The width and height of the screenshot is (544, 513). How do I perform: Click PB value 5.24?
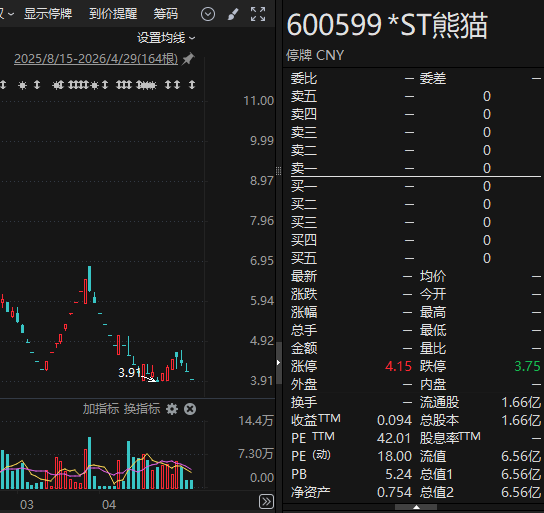click(398, 474)
